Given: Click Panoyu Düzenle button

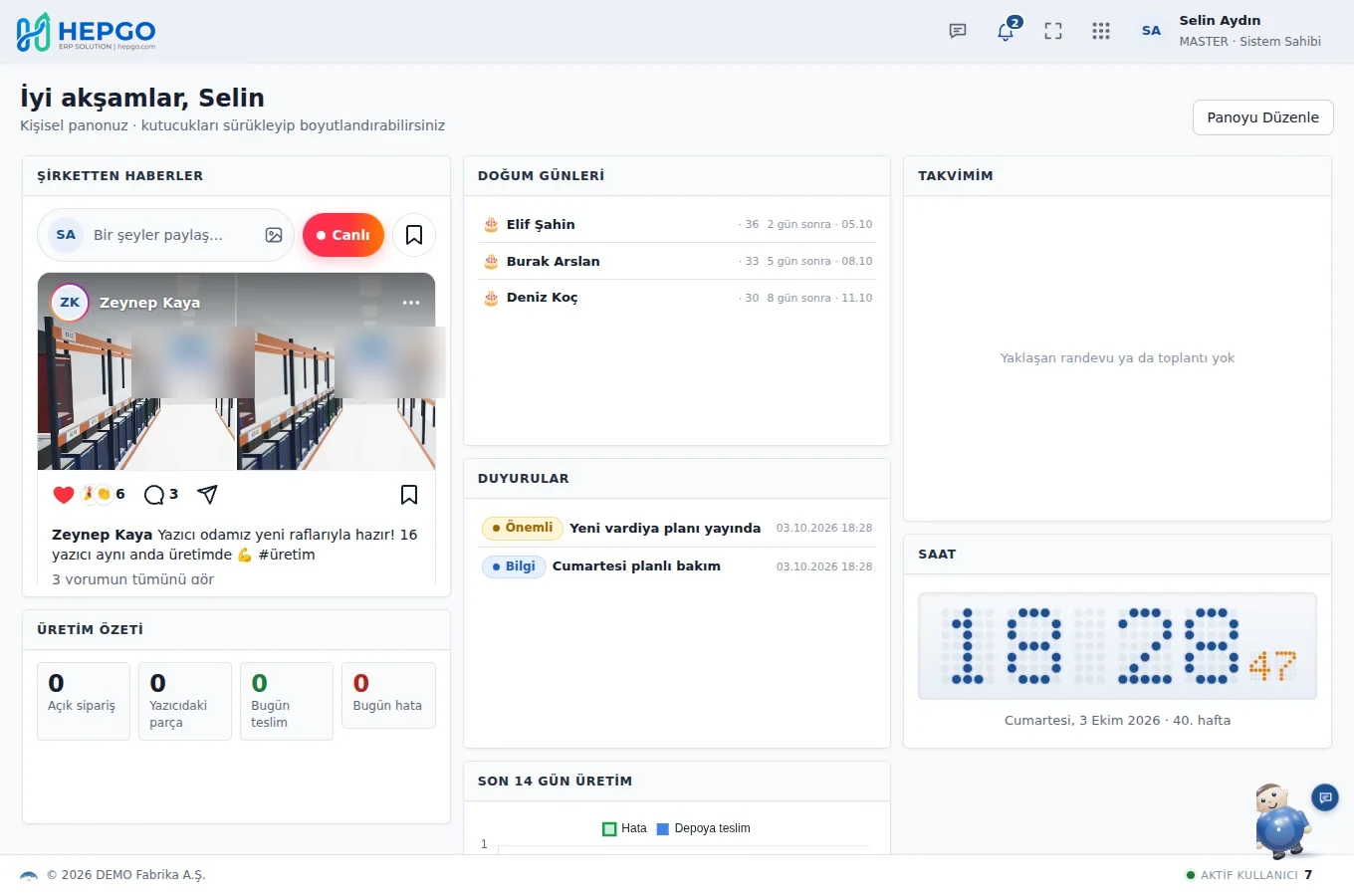Looking at the screenshot, I should tap(1262, 117).
